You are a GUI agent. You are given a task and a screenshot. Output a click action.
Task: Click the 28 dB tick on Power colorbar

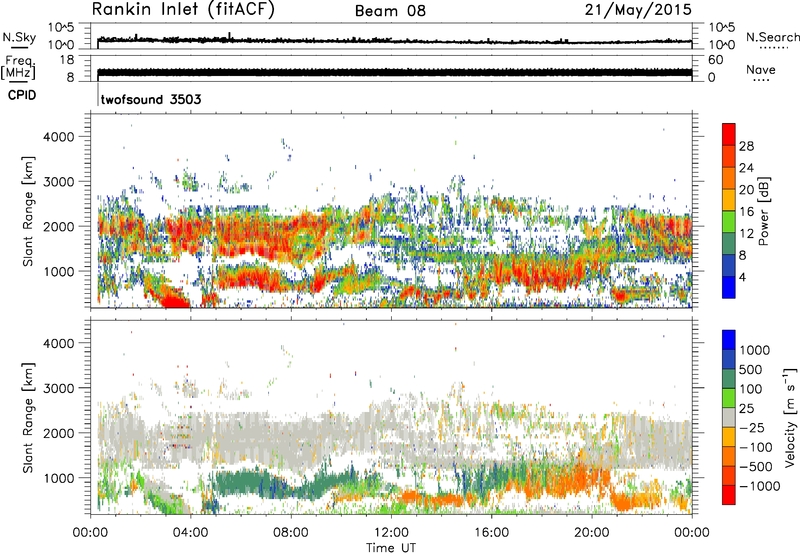pos(746,146)
